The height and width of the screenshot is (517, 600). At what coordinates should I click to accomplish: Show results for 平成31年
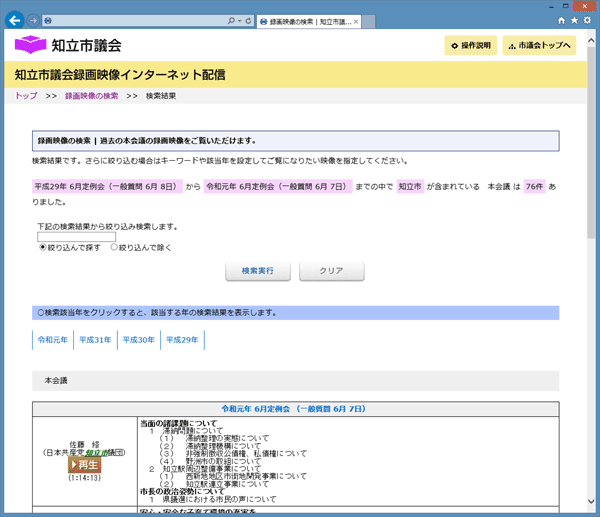coord(95,340)
